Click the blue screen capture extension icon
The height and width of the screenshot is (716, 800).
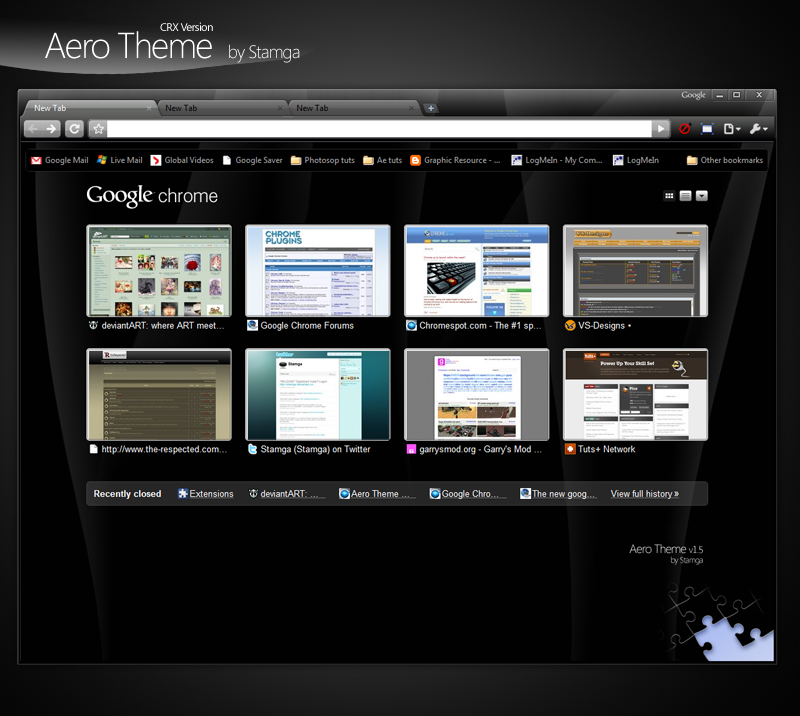point(707,128)
